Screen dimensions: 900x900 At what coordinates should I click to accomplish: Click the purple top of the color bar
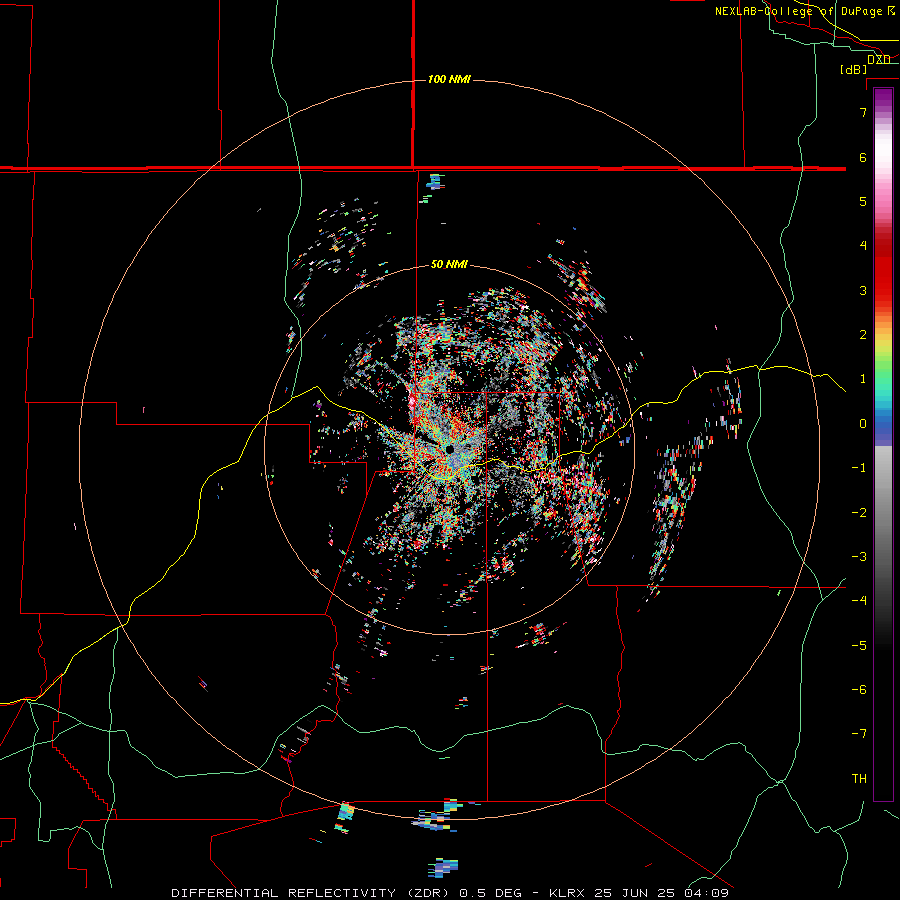point(883,98)
